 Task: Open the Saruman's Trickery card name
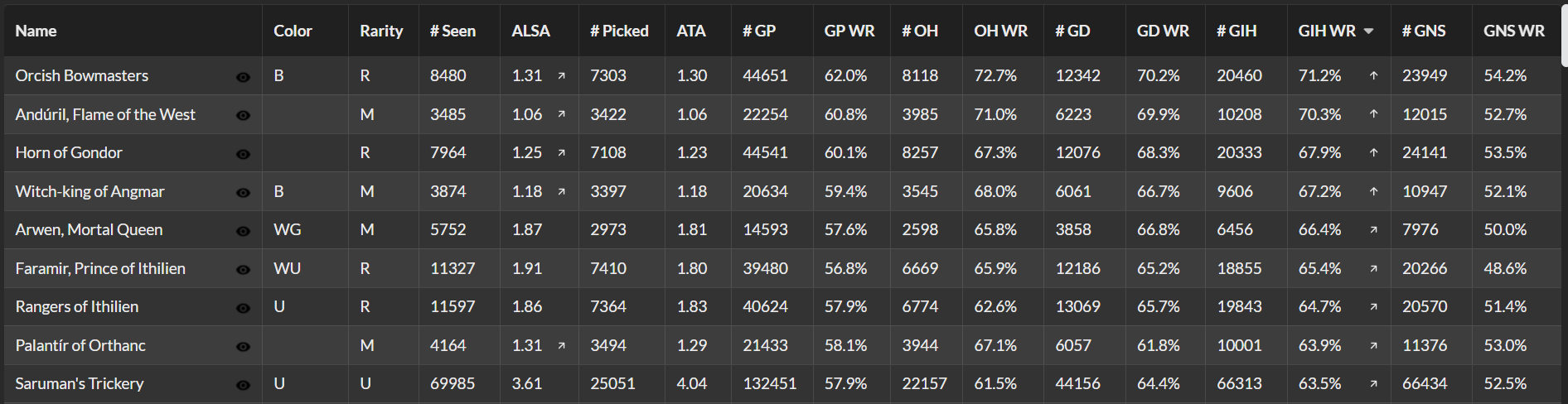80,383
